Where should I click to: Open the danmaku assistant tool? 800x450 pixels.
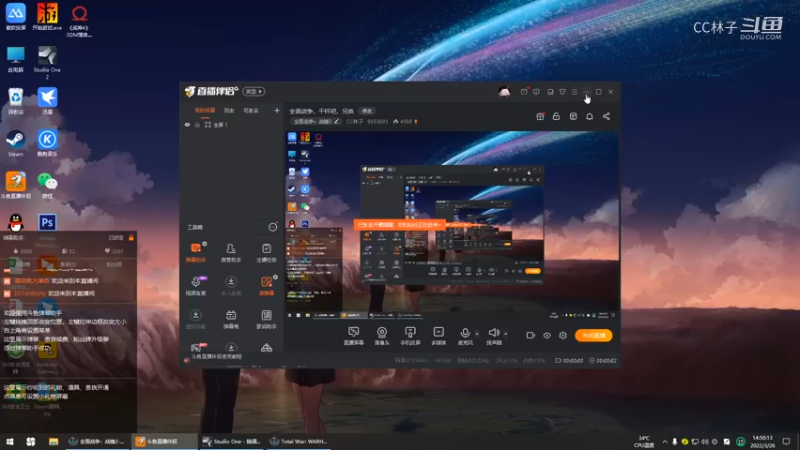(195, 252)
